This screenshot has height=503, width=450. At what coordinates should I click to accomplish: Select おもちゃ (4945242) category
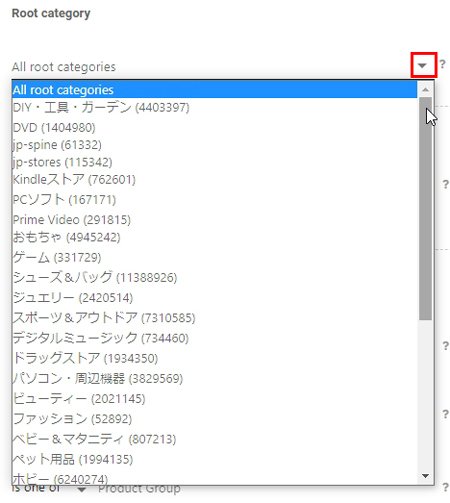pos(214,237)
